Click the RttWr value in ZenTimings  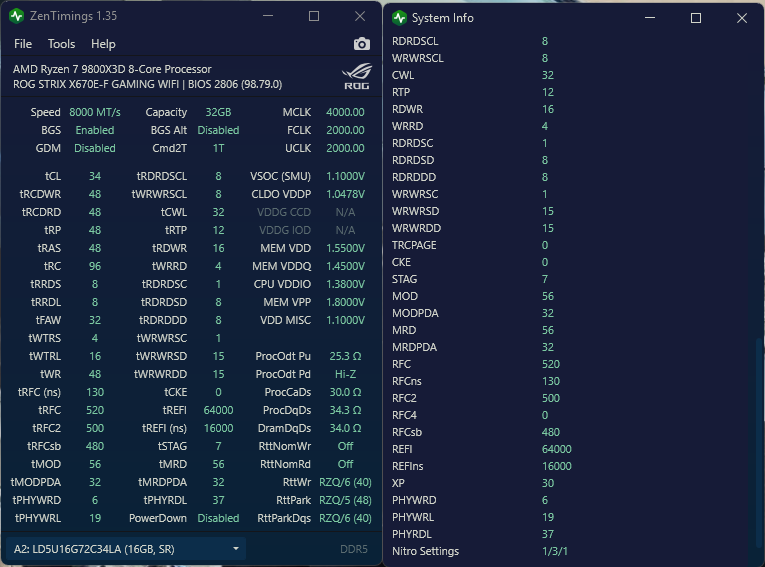pyautogui.click(x=345, y=482)
